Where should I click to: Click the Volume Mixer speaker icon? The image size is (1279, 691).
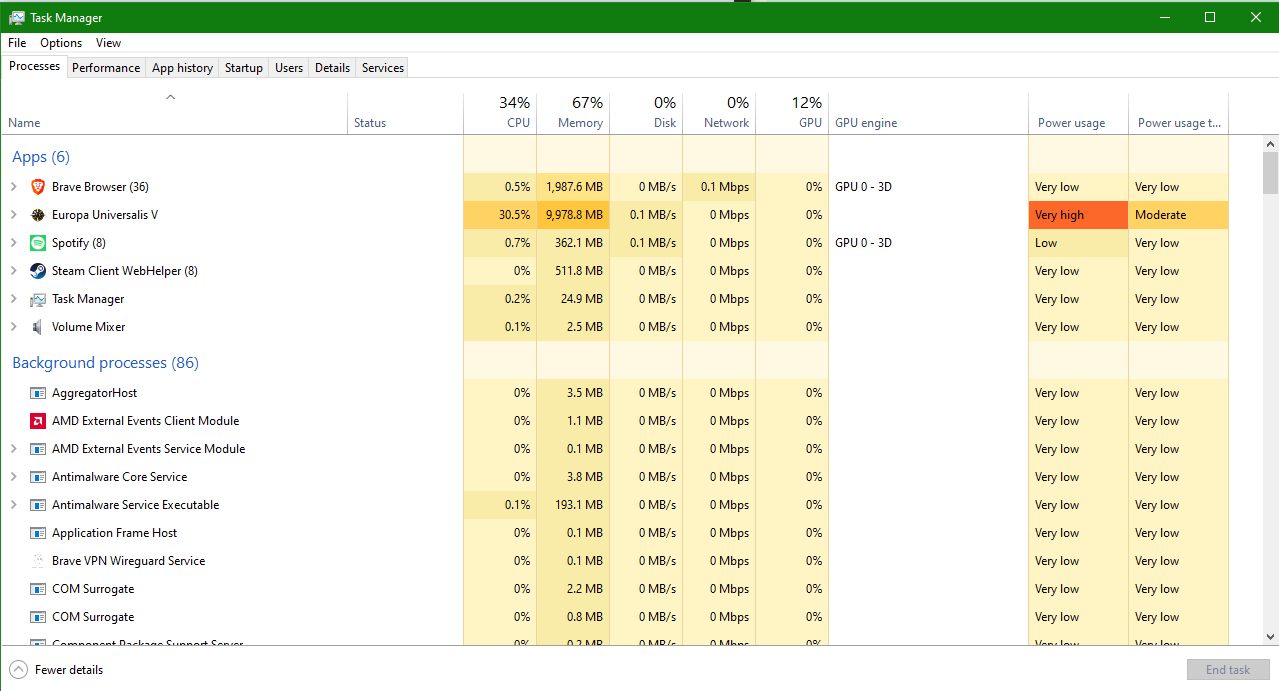click(x=38, y=327)
